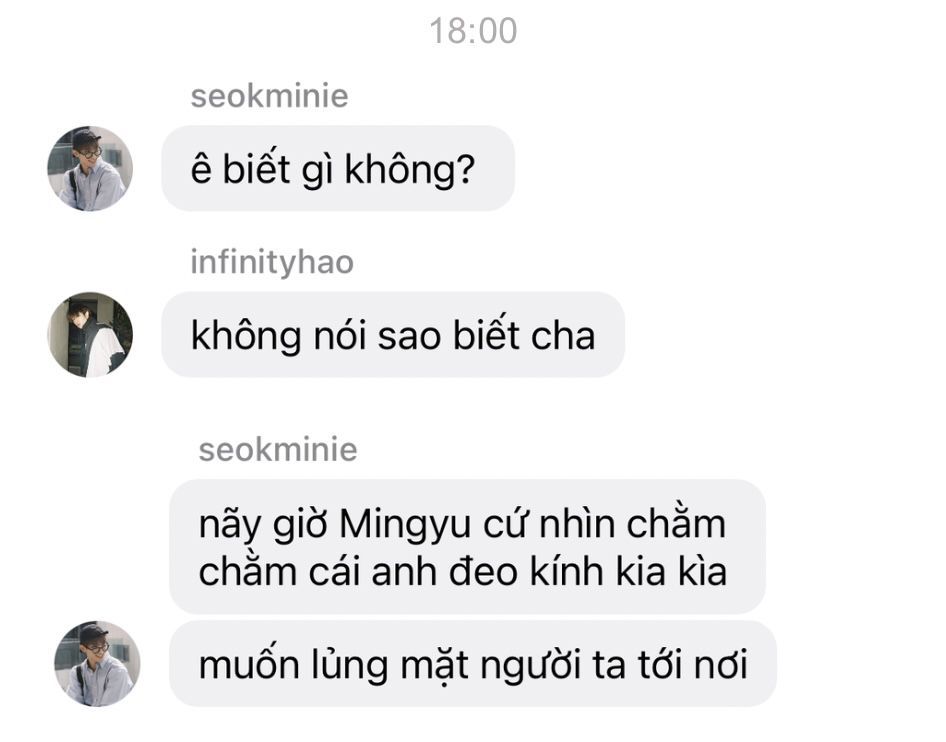This screenshot has width=946, height=742.
Task: Select the "muốn lủng mặt người ta" bubble
Action: (x=472, y=664)
